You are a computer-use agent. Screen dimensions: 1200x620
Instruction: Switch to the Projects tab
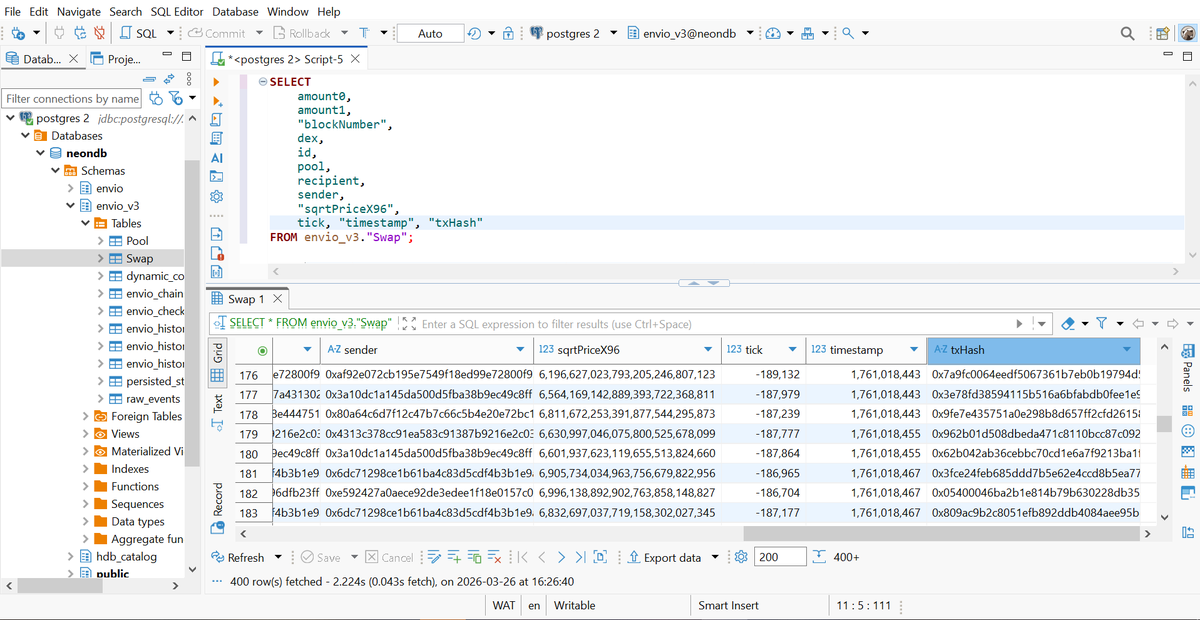click(x=115, y=59)
